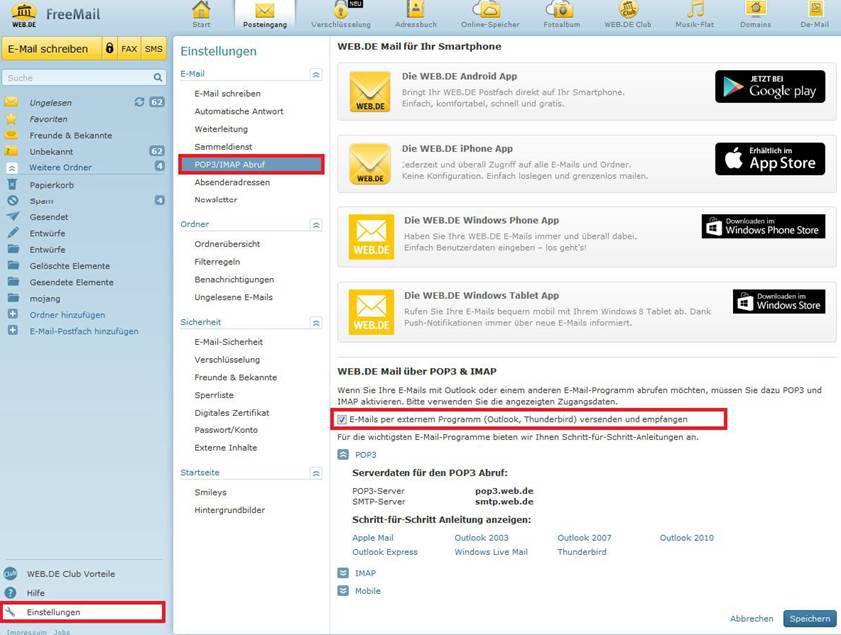841x635 pixels.
Task: Collapse the Startseite settings section
Action: coord(316,474)
